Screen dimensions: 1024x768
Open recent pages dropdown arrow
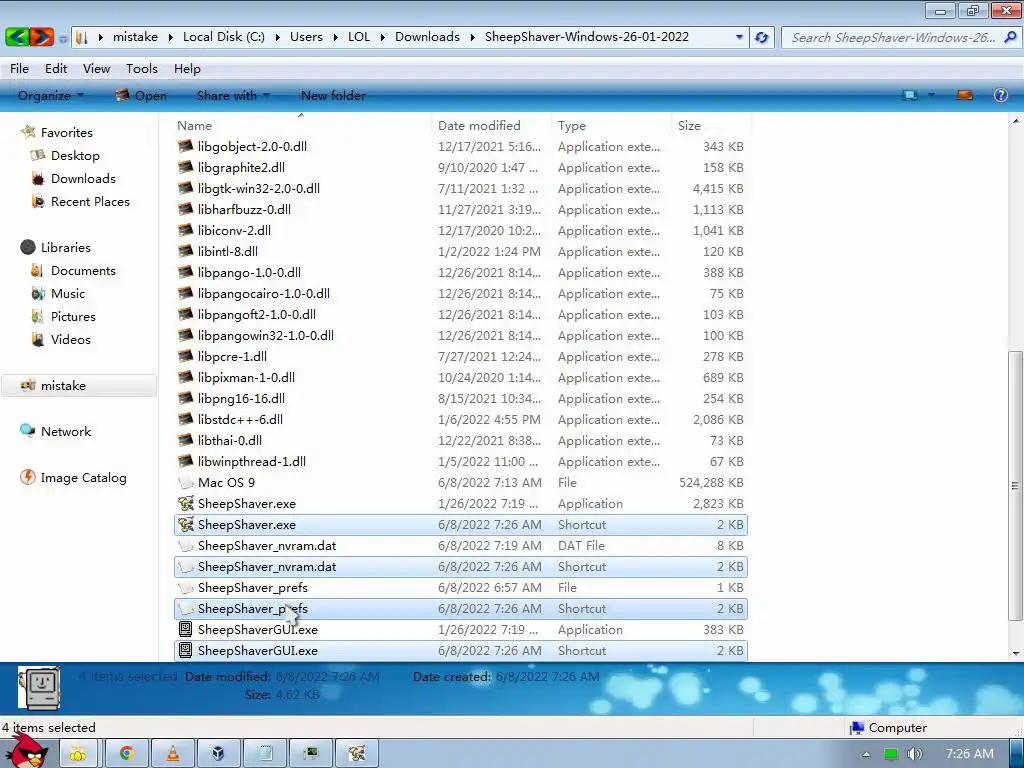63,39
